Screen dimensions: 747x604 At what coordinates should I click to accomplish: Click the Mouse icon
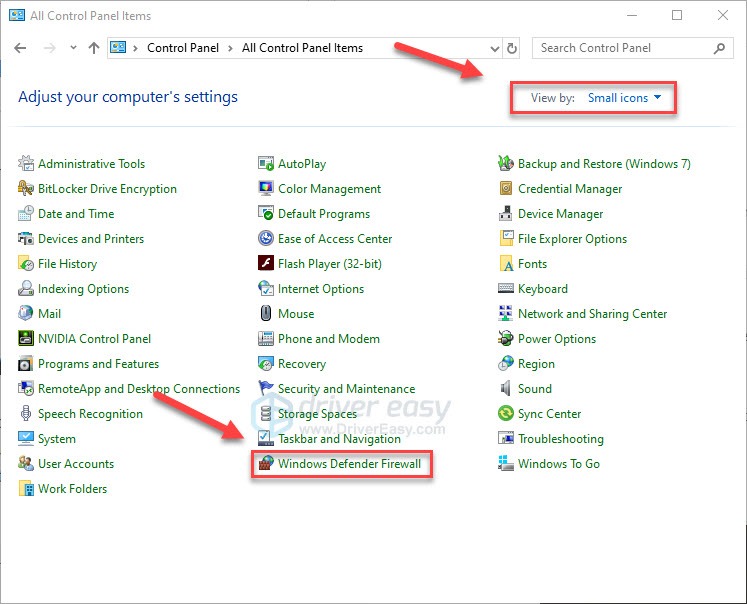266,313
